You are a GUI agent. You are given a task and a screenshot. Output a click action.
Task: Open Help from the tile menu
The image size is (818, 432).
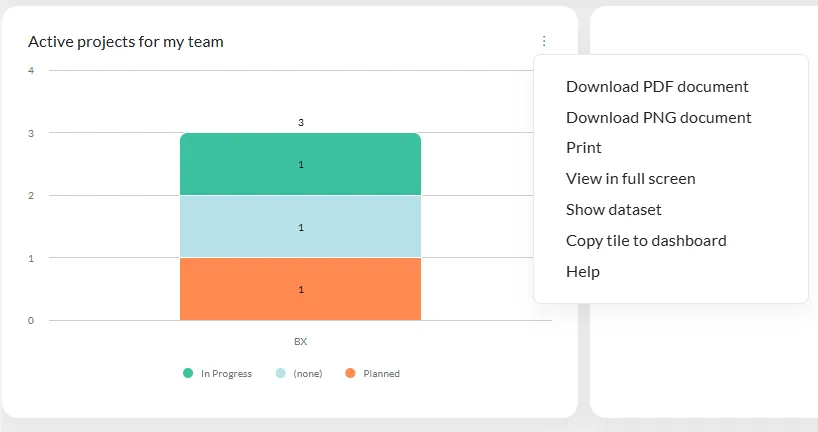point(583,272)
